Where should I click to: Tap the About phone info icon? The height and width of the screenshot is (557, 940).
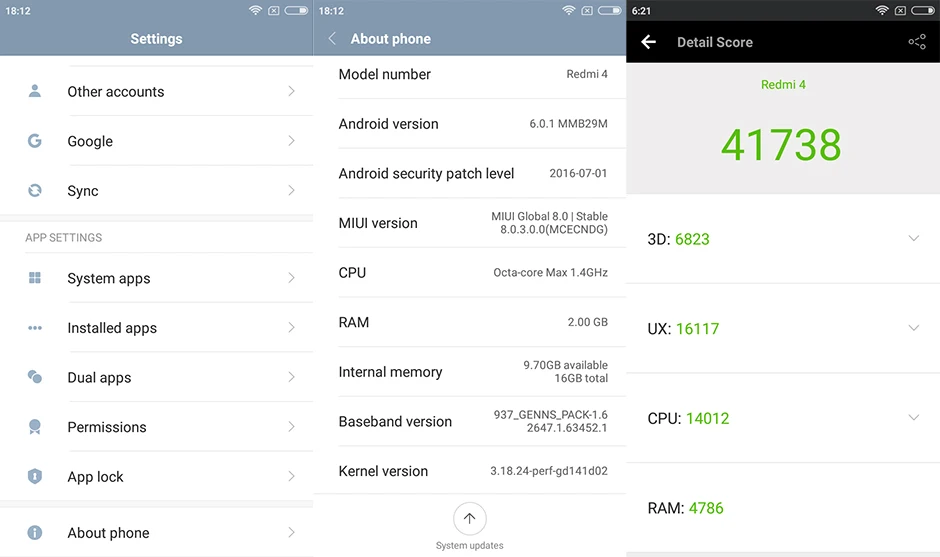pyautogui.click(x=35, y=532)
